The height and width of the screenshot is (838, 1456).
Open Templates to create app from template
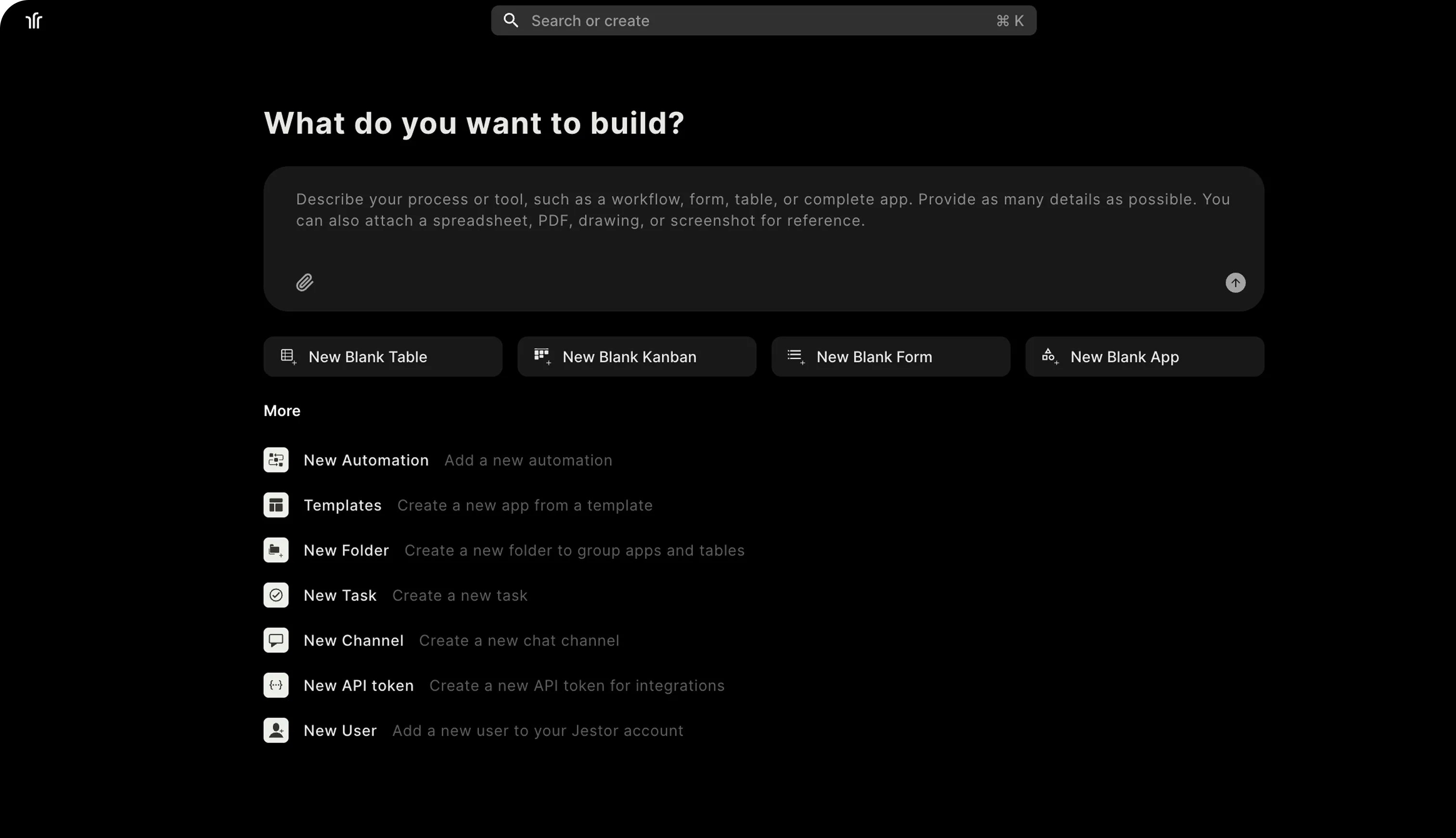(342, 505)
